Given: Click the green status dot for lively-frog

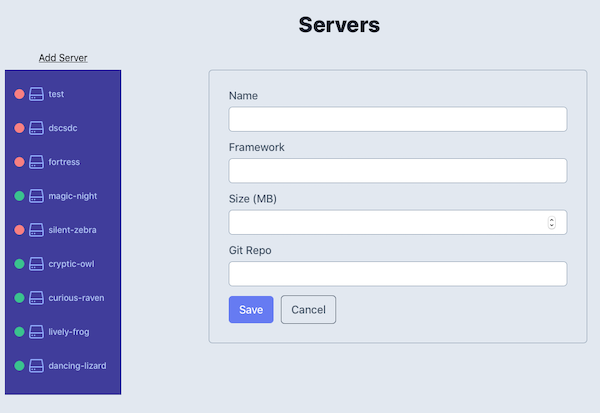Looking at the screenshot, I should [20, 332].
